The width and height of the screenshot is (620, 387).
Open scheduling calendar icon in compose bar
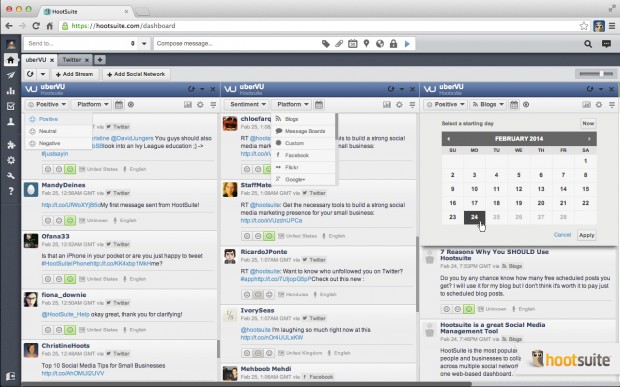tap(352, 43)
